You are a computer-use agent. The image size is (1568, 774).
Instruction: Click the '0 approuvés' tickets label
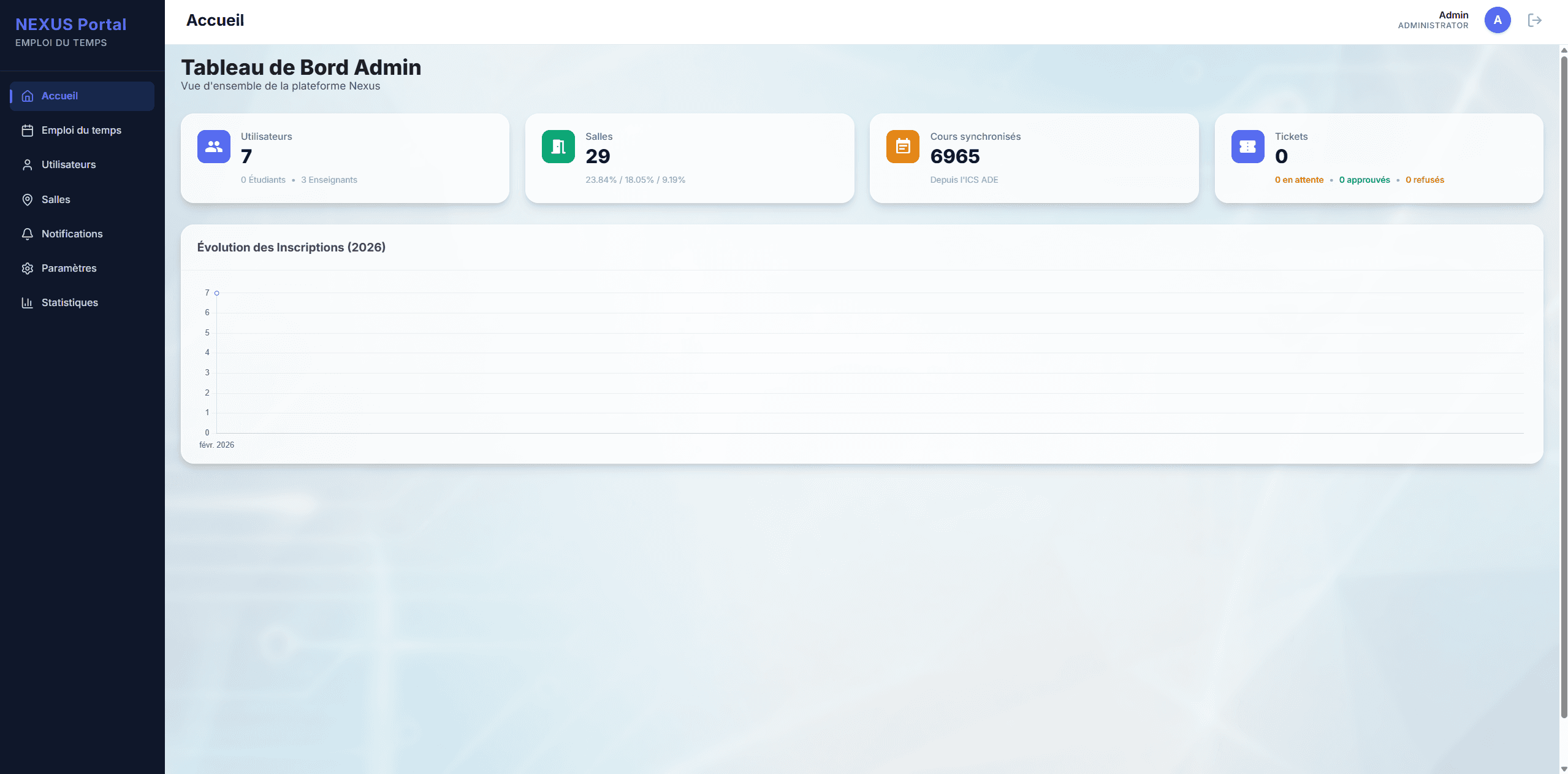[x=1364, y=180]
